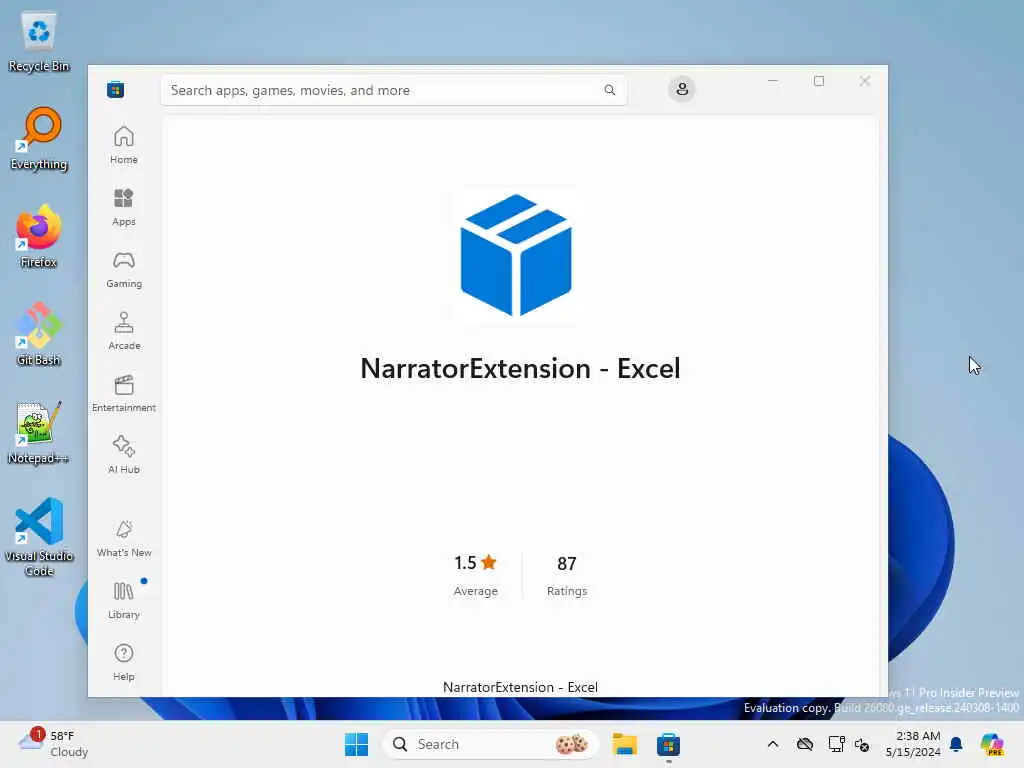The height and width of the screenshot is (768, 1024).
Task: Open the user account profile button
Action: click(x=682, y=89)
